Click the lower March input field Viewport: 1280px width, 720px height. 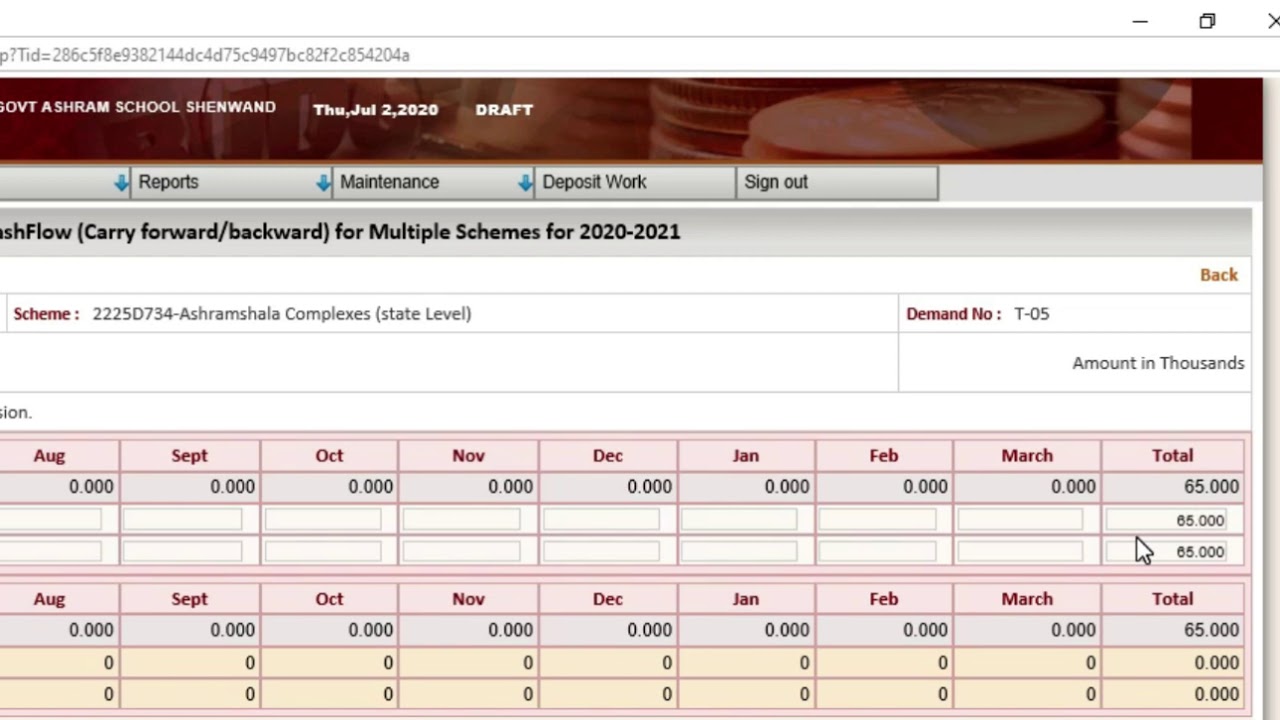click(1020, 551)
